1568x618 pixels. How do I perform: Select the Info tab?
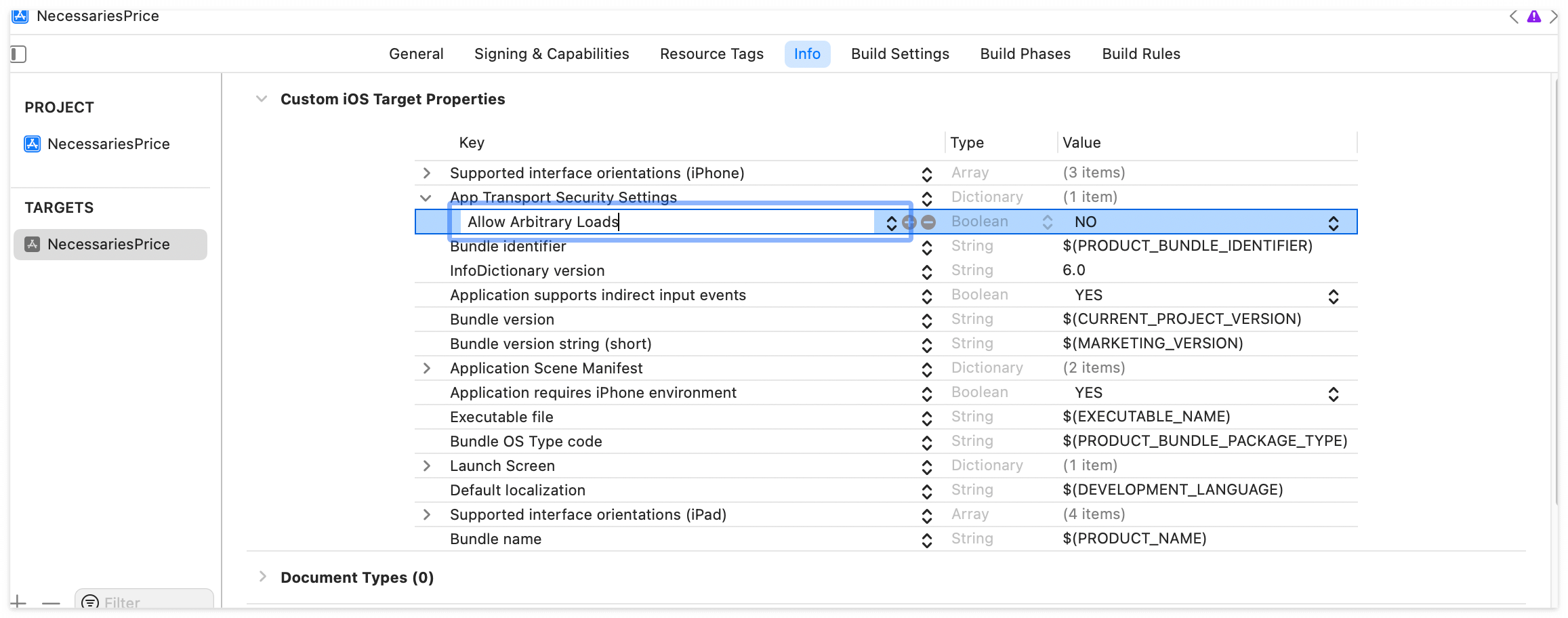point(807,54)
